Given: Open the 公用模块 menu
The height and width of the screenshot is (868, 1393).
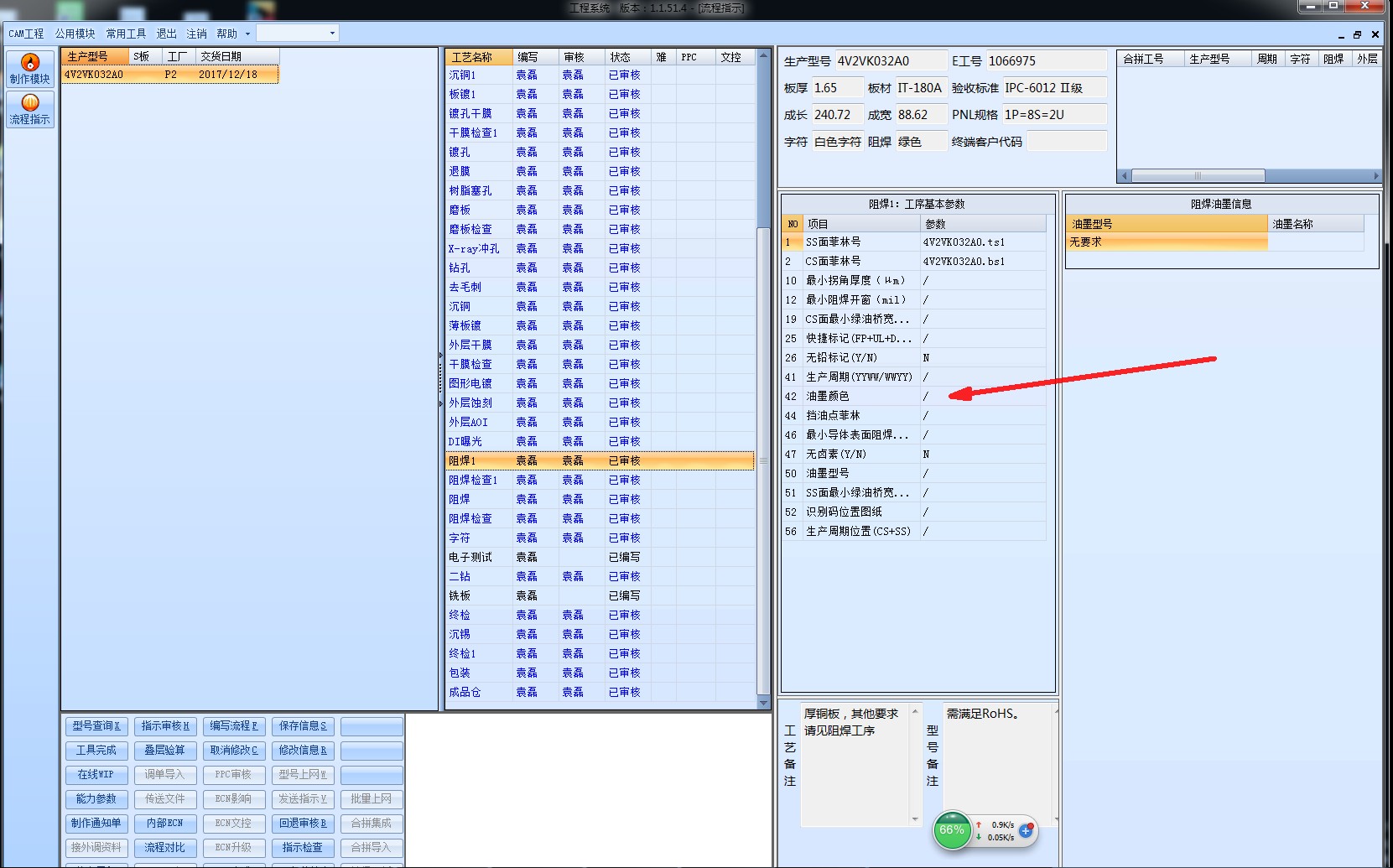Looking at the screenshot, I should pos(75,34).
